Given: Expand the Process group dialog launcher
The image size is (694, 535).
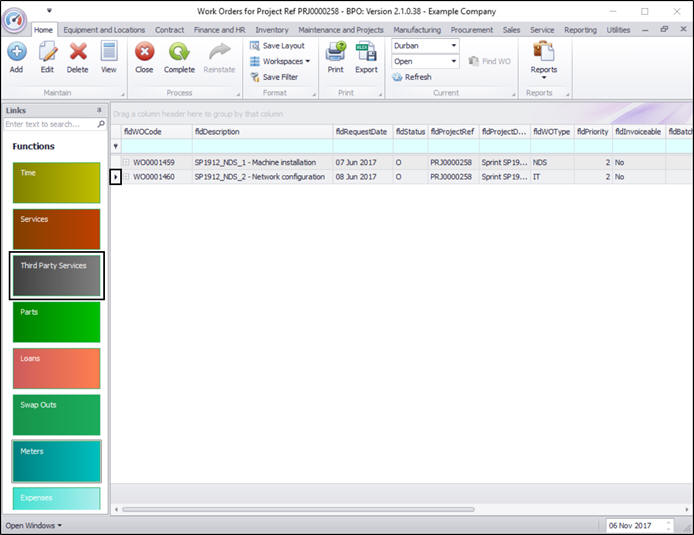Looking at the screenshot, I should tap(238, 94).
